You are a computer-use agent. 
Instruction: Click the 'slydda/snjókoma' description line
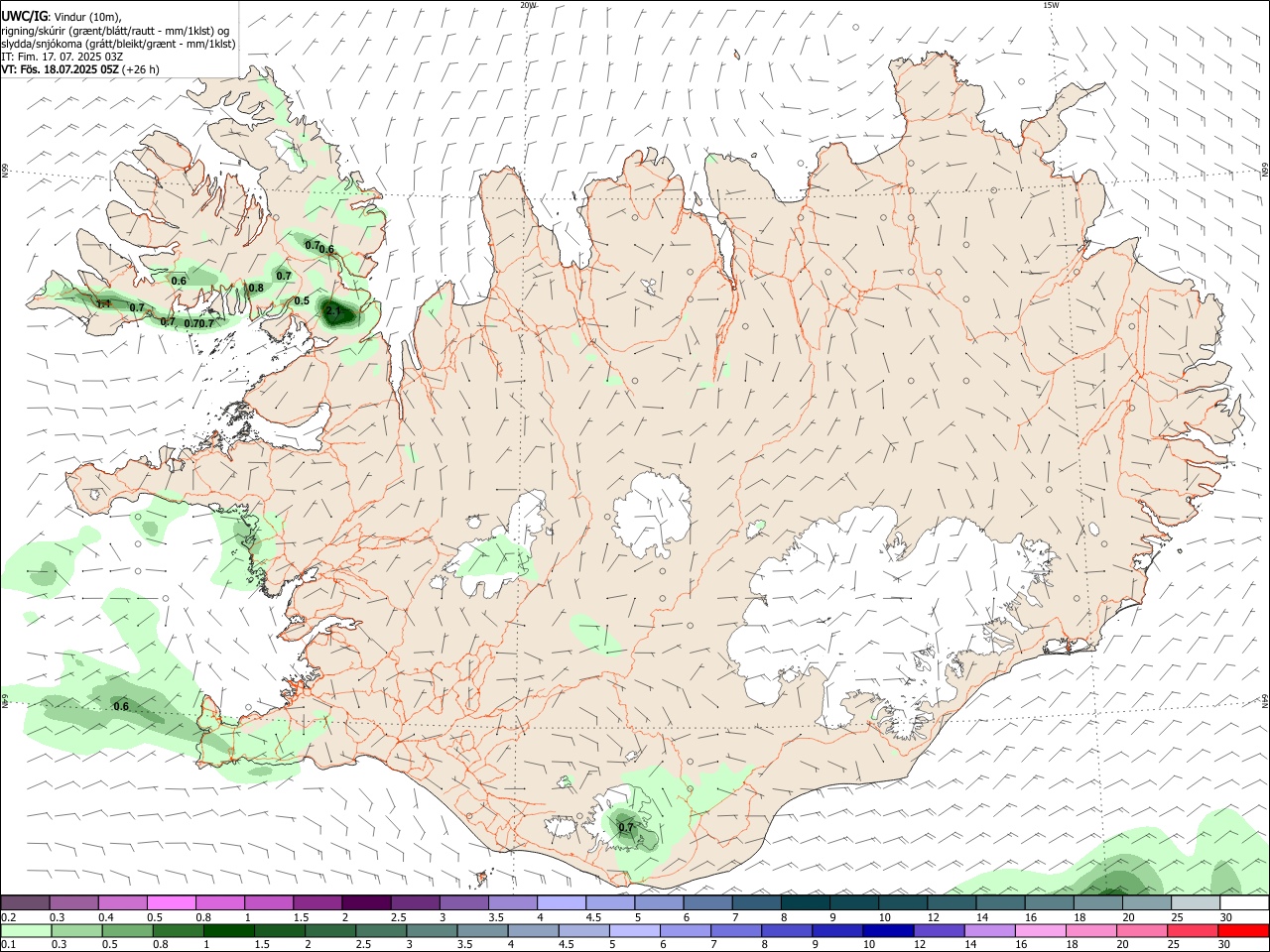click(118, 44)
